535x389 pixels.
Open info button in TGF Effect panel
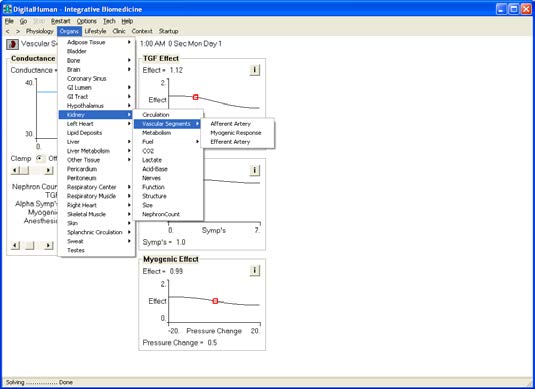255,70
